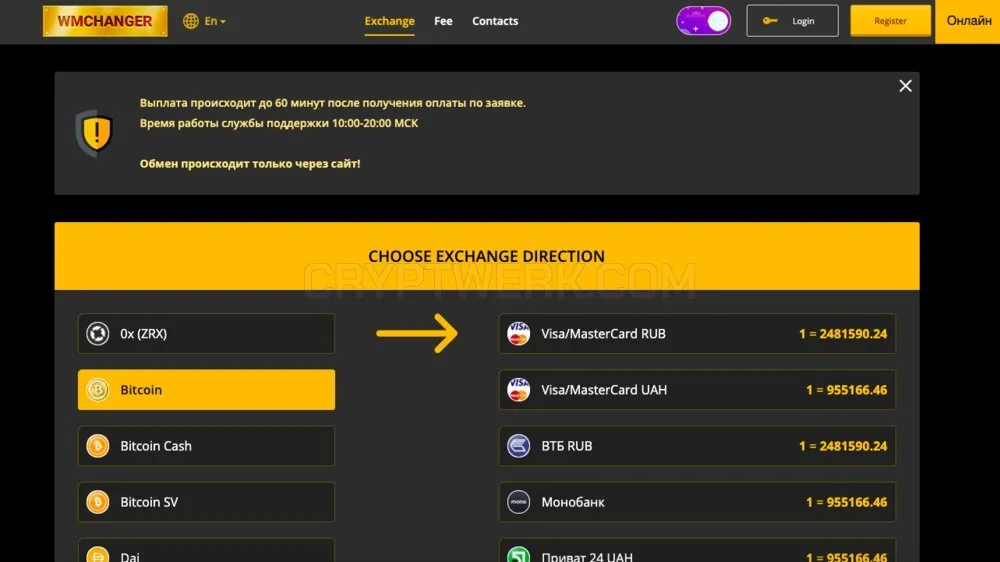The height and width of the screenshot is (562, 1000).
Task: Select Visa/MasterCard UAH destination
Action: (x=697, y=390)
